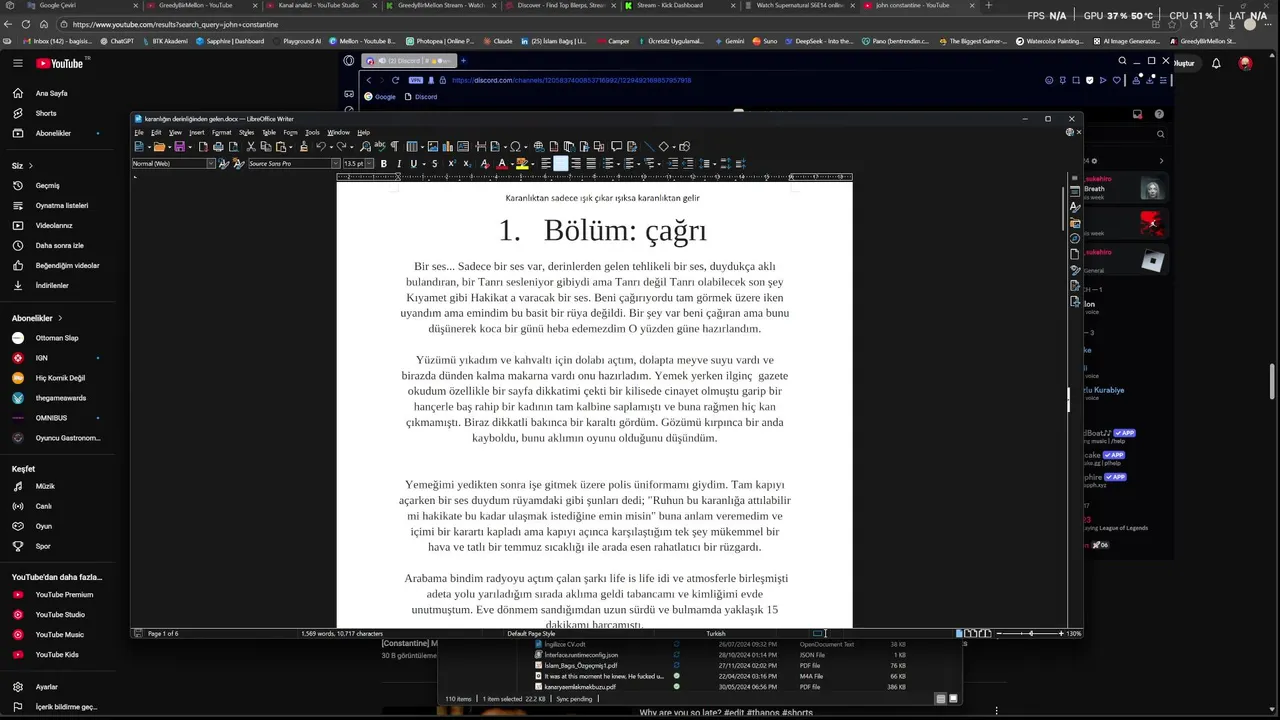The height and width of the screenshot is (720, 1280).
Task: Click the Increase Indent icon
Action: pos(672,163)
